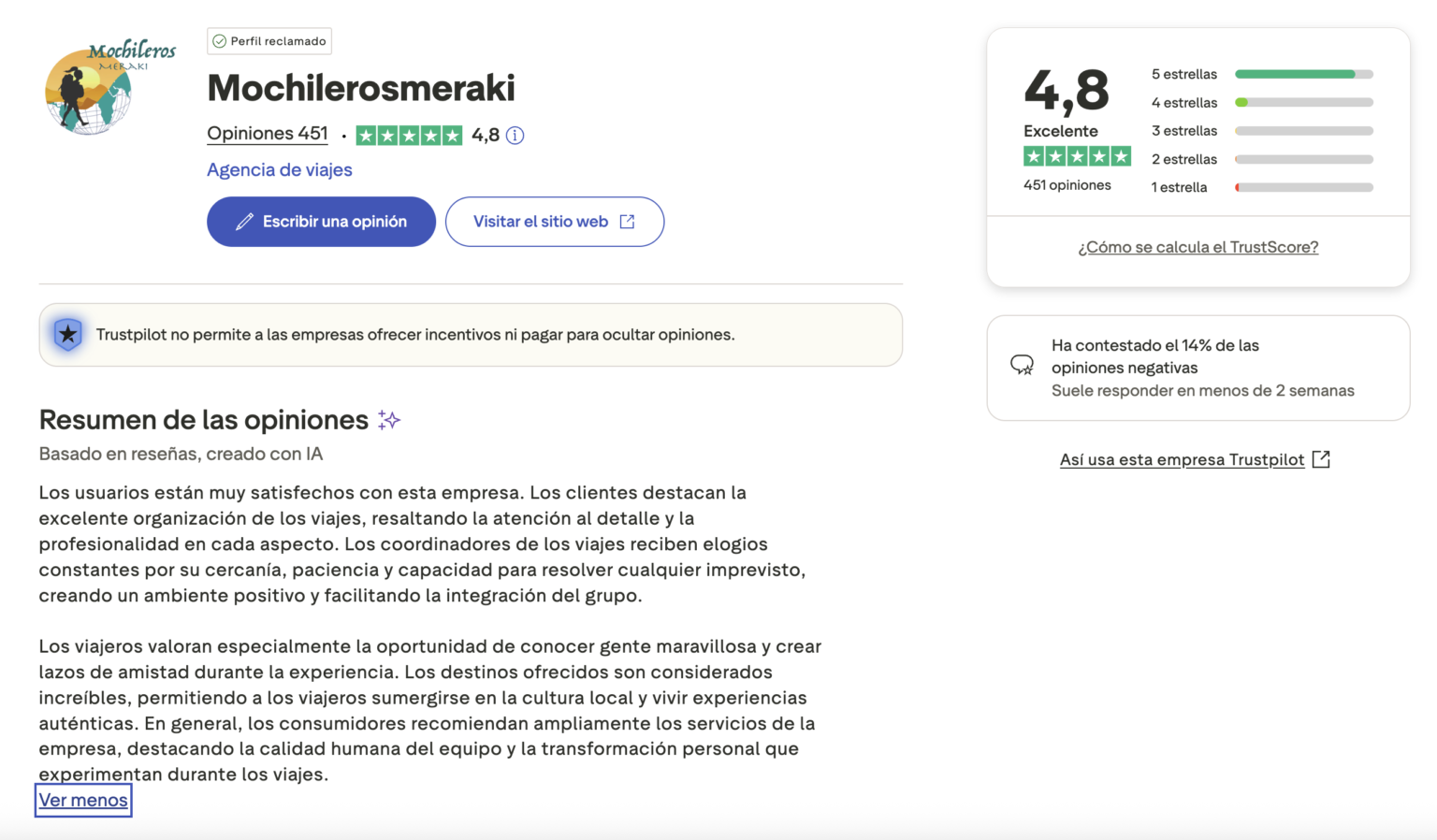Click the verified check icon in Perfil reclamado
Viewport: 1437px width, 840px height.
click(x=219, y=41)
